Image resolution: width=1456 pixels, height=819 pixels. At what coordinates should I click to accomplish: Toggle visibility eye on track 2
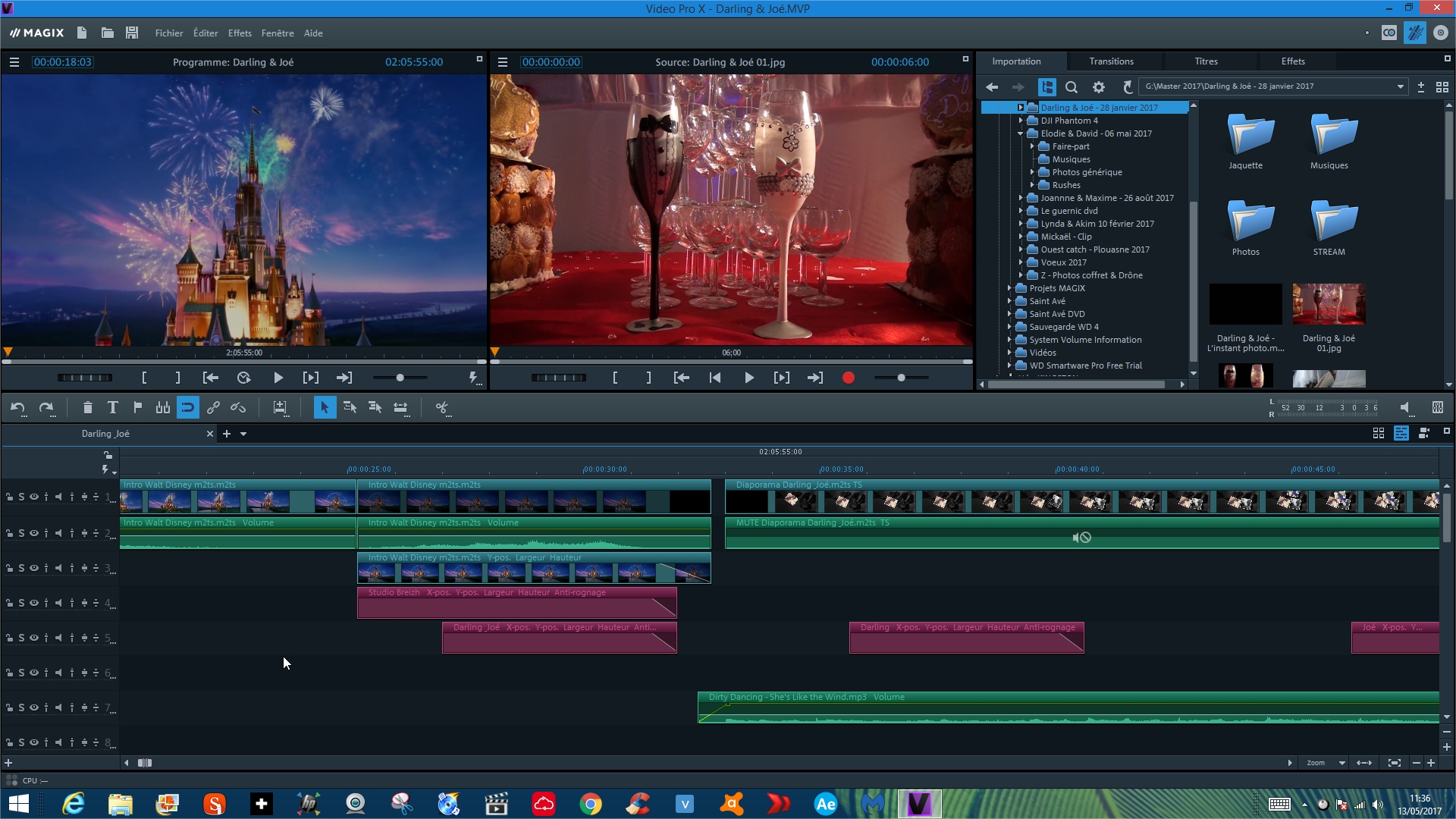[x=33, y=533]
